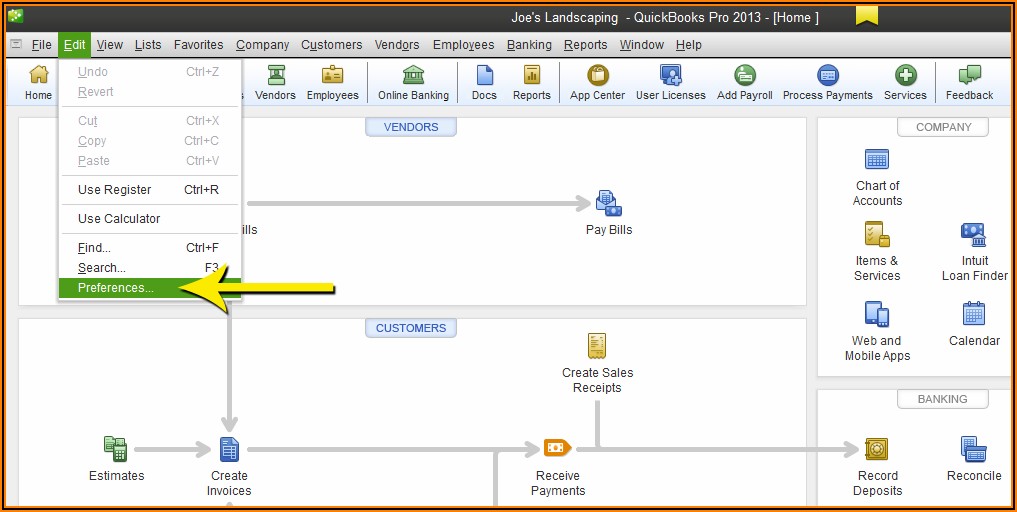
Task: Open the Estimates icon
Action: pyautogui.click(x=116, y=450)
